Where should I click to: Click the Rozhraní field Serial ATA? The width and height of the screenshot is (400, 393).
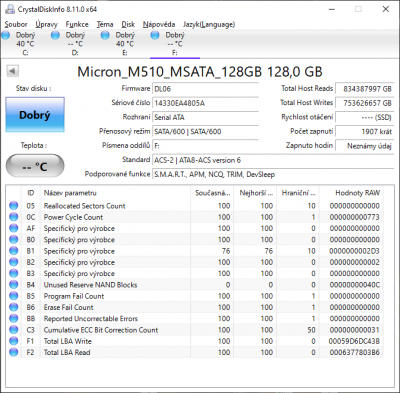tap(205, 117)
